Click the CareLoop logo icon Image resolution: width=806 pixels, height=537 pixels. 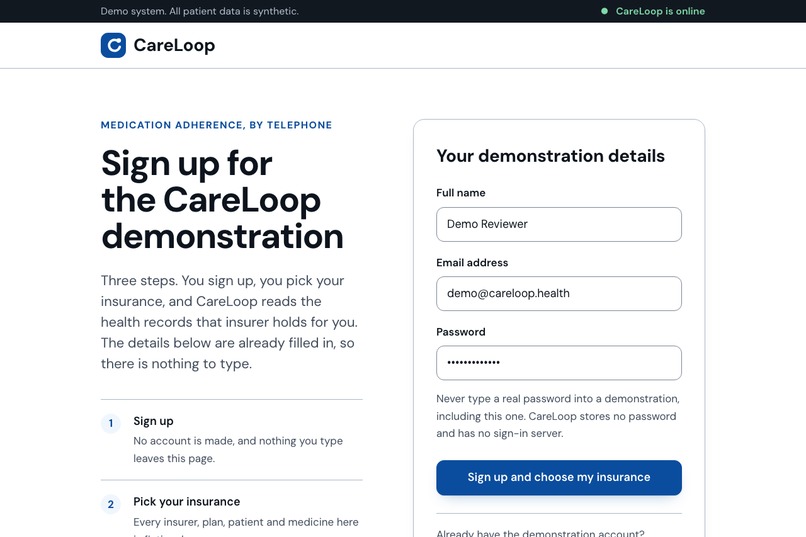click(x=113, y=45)
